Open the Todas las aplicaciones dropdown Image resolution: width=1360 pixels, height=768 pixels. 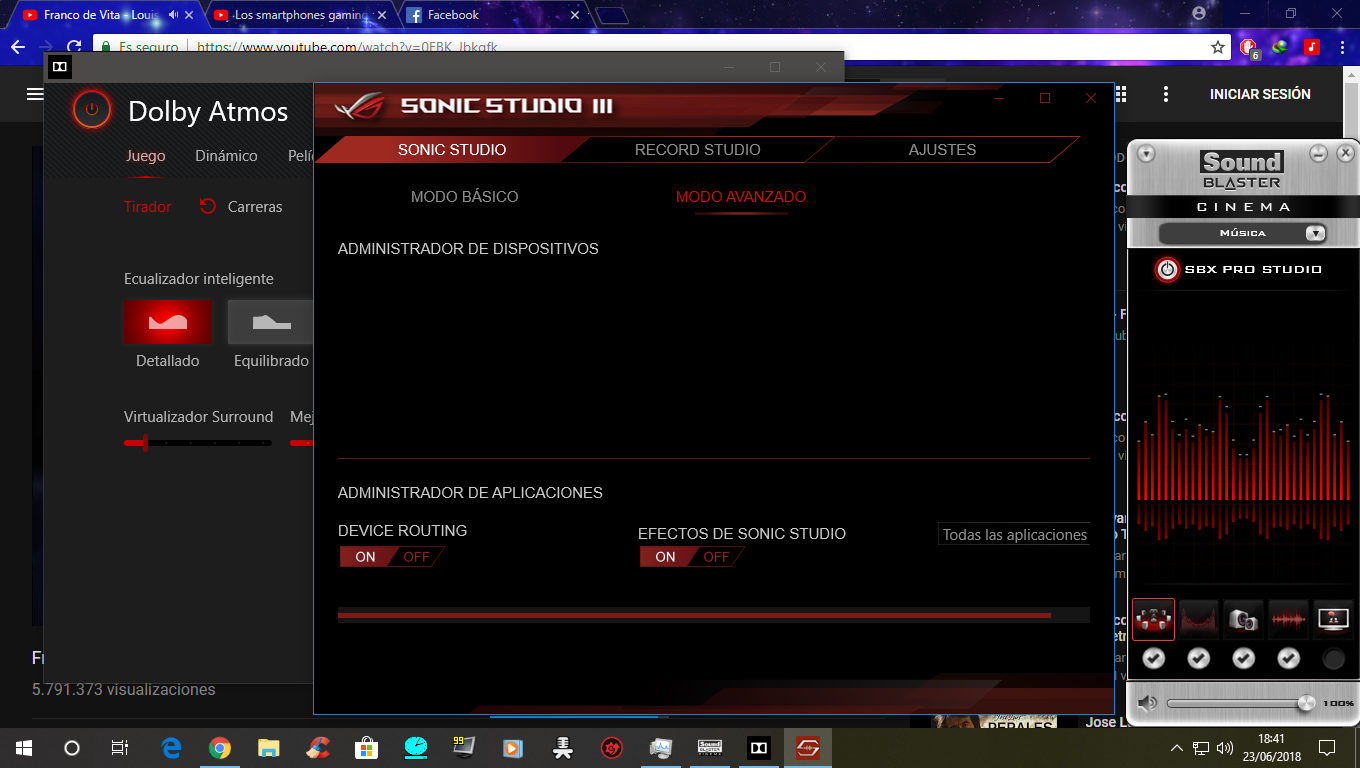(x=1014, y=535)
